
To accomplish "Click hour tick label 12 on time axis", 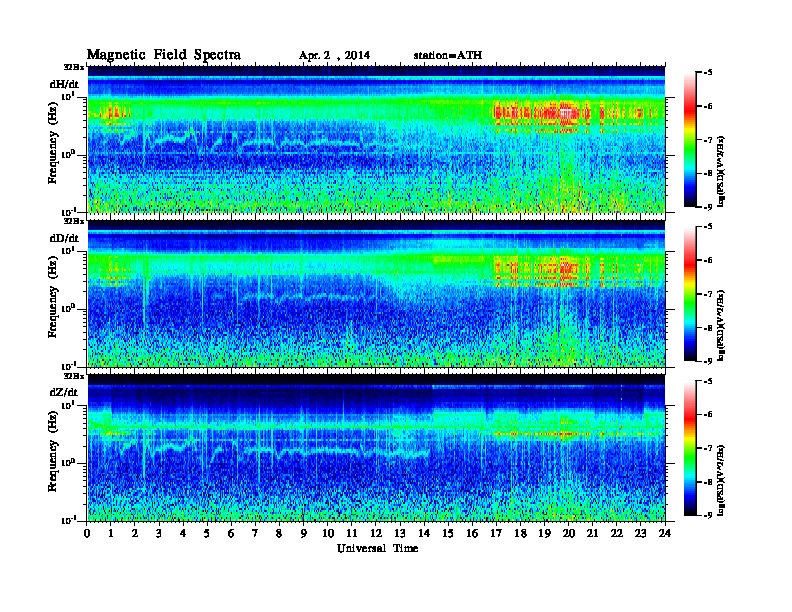I will tap(376, 533).
